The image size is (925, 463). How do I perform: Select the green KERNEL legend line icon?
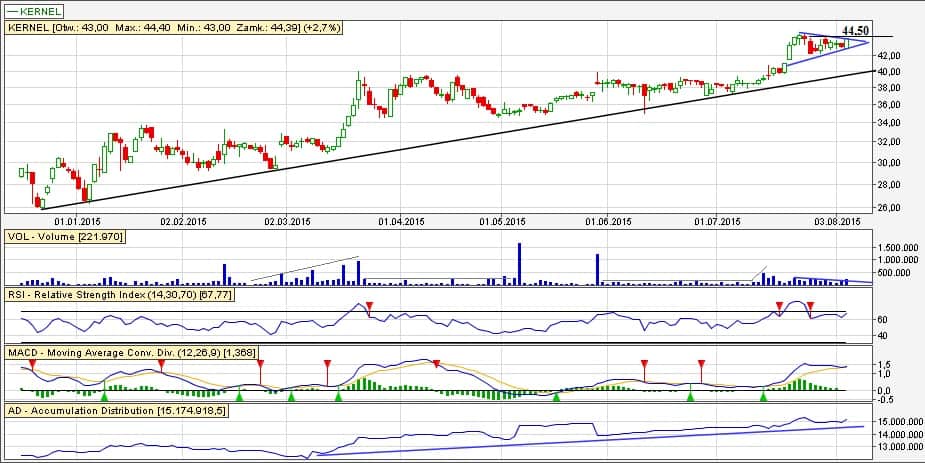click(17, 12)
